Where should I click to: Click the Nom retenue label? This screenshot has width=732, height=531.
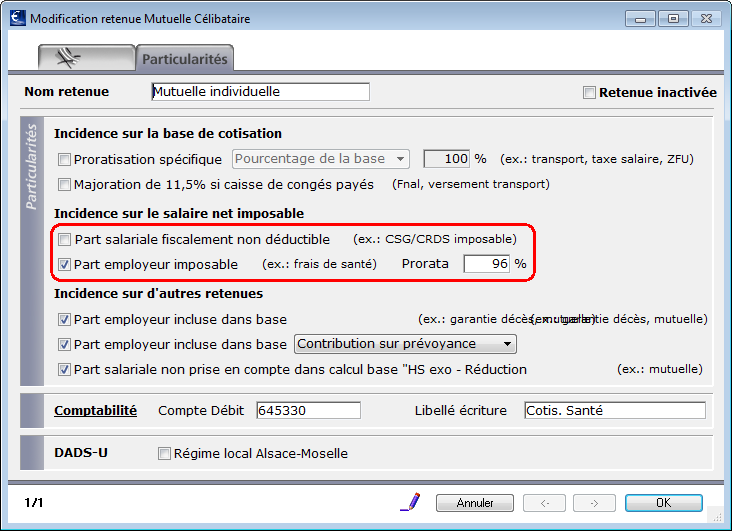66,92
